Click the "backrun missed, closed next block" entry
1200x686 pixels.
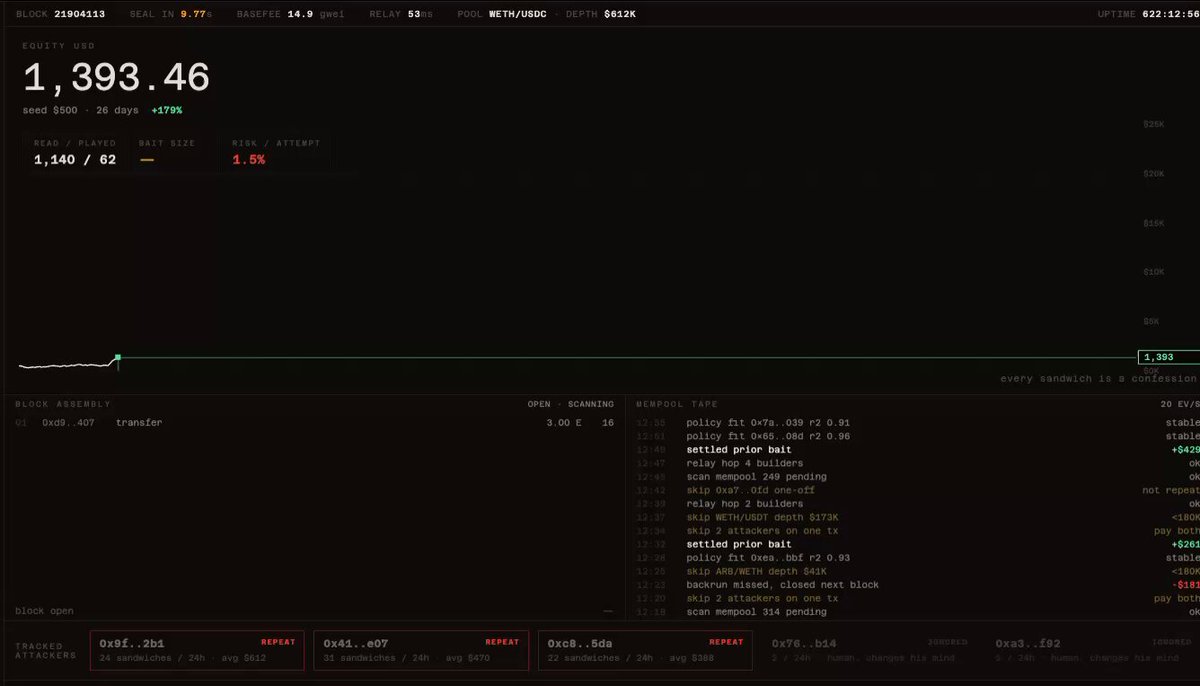917,585
